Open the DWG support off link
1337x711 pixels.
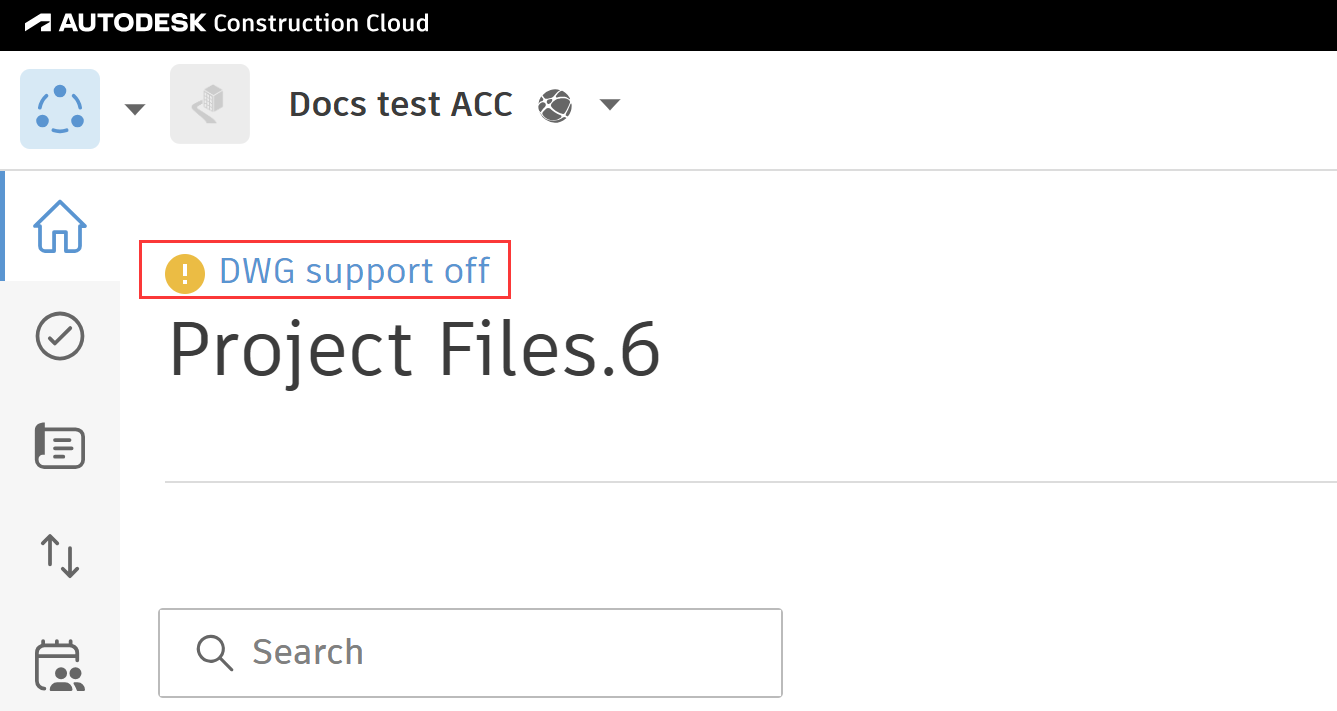(354, 271)
